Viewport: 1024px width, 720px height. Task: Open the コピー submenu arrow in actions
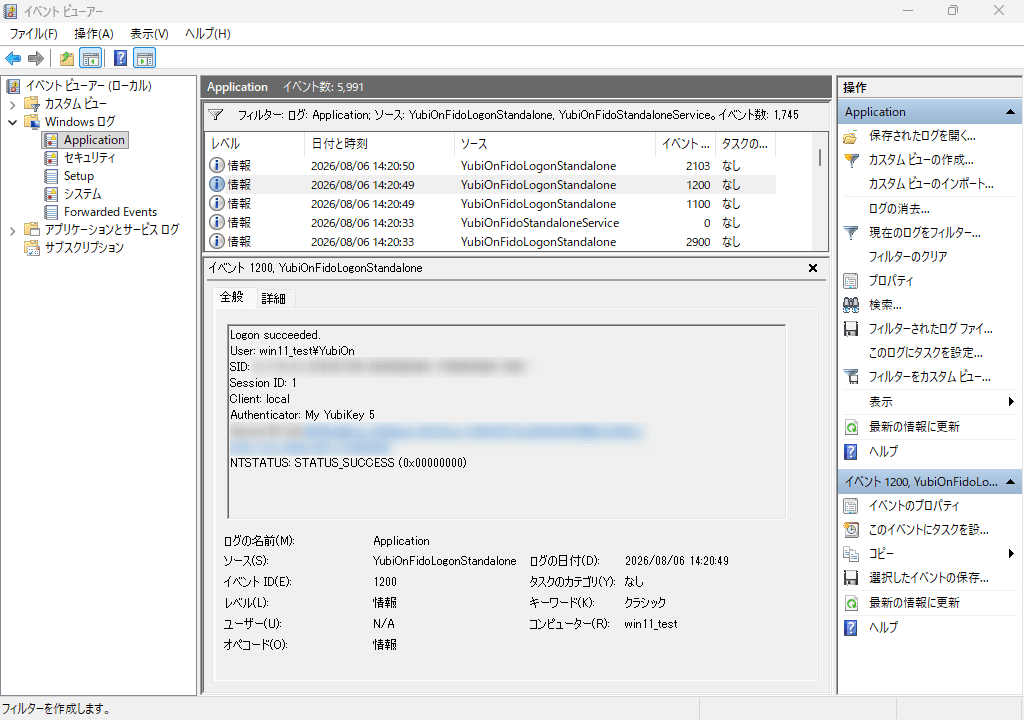click(x=1011, y=554)
